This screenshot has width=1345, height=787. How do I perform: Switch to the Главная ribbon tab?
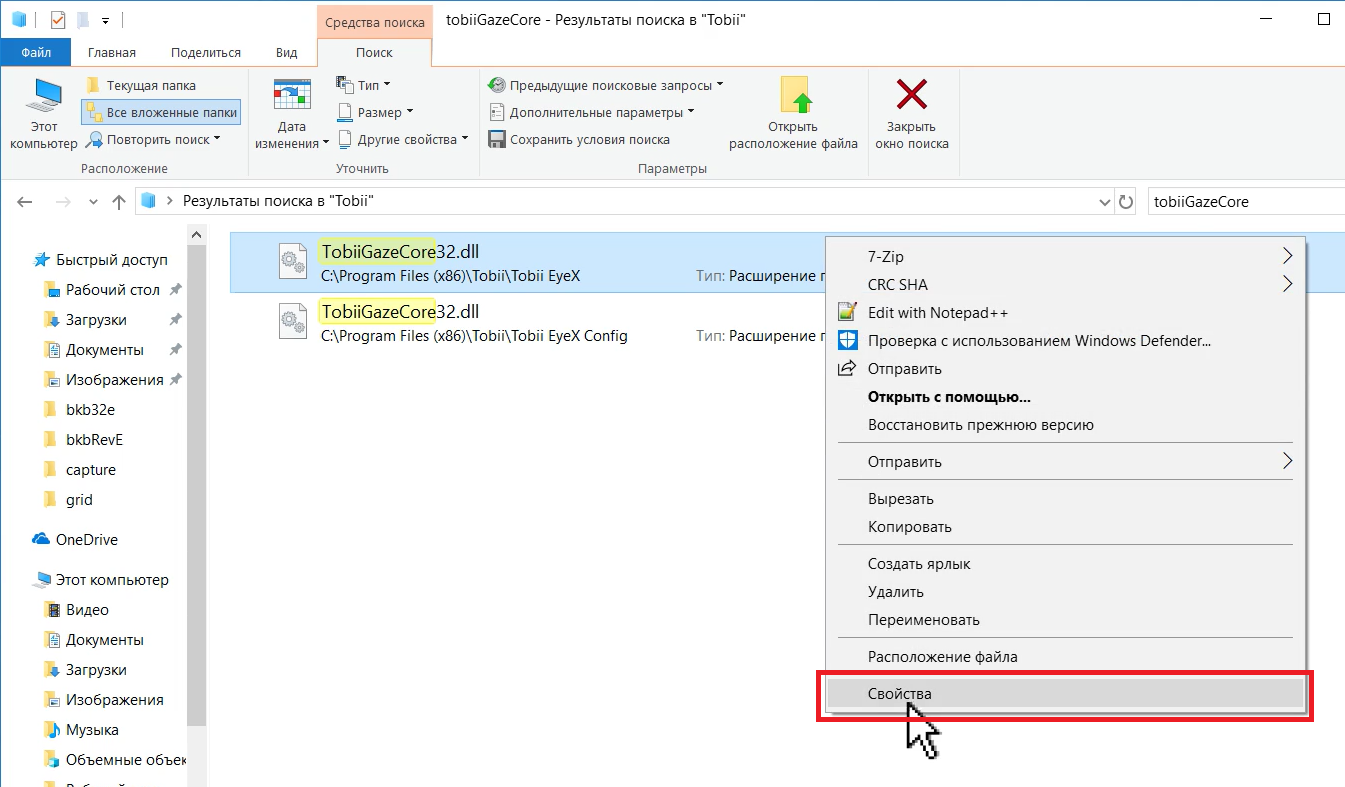click(112, 53)
